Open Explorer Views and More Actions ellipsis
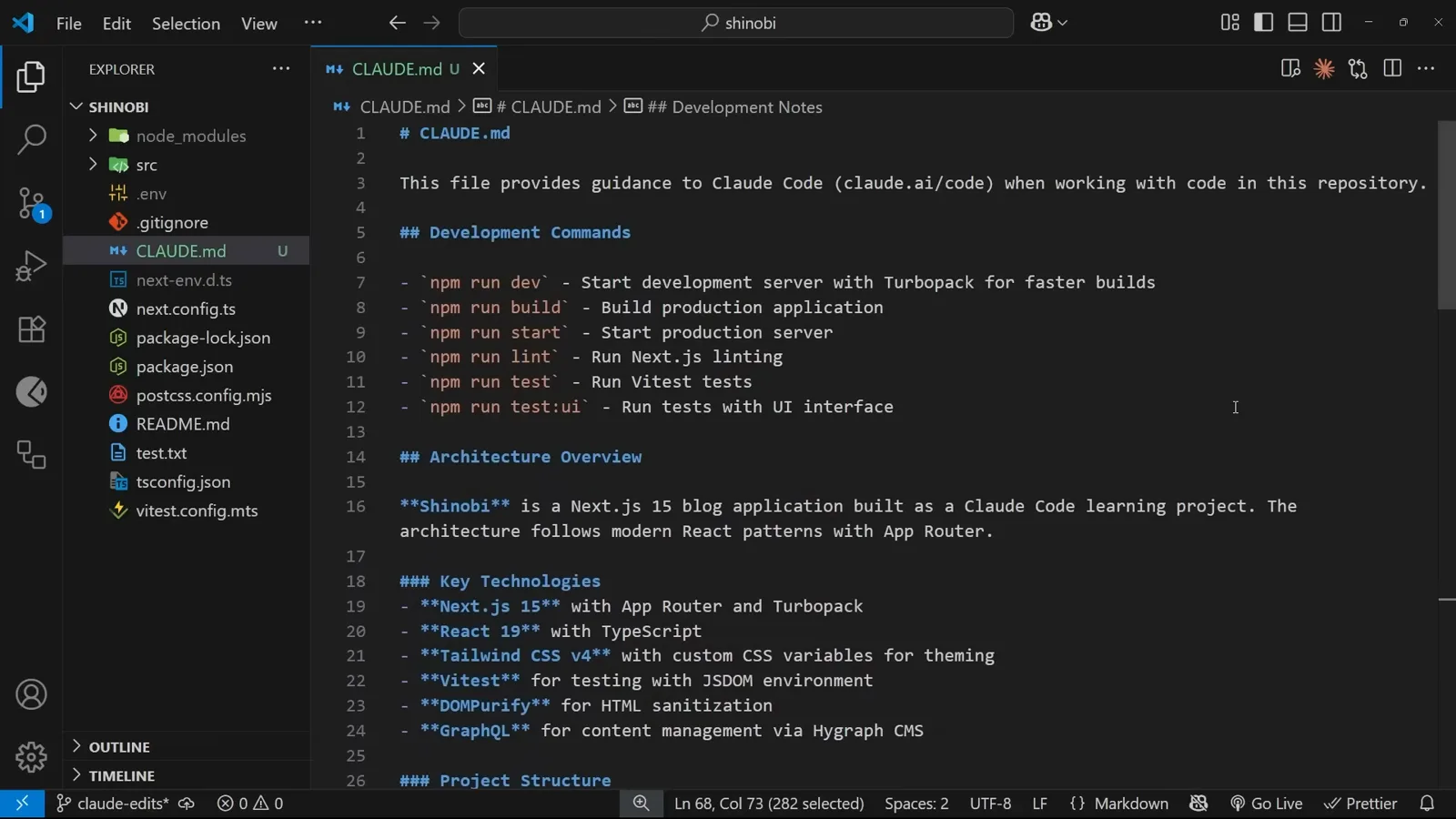 pyautogui.click(x=281, y=68)
